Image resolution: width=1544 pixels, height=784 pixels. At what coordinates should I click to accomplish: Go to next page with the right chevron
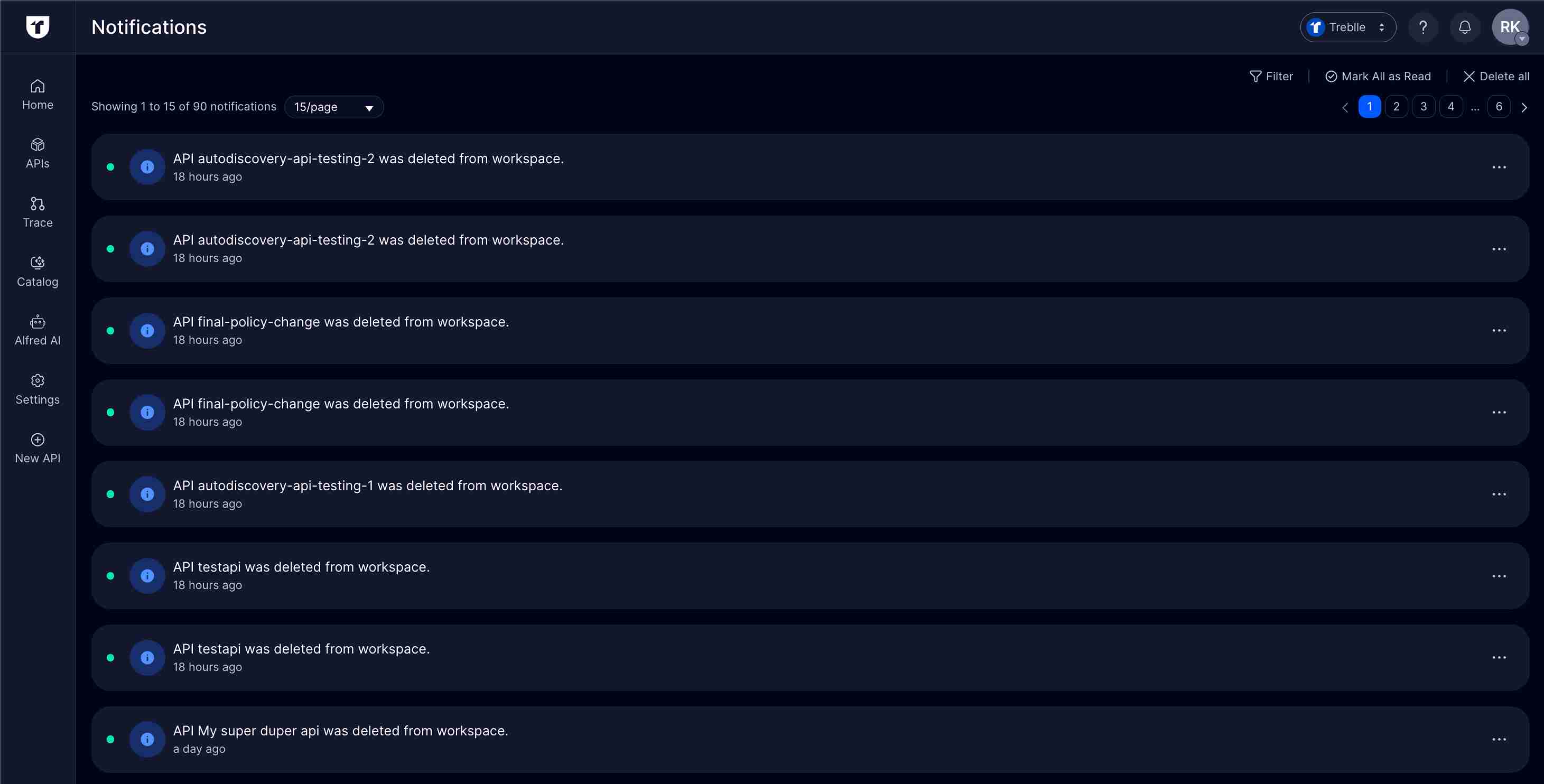pyautogui.click(x=1524, y=107)
